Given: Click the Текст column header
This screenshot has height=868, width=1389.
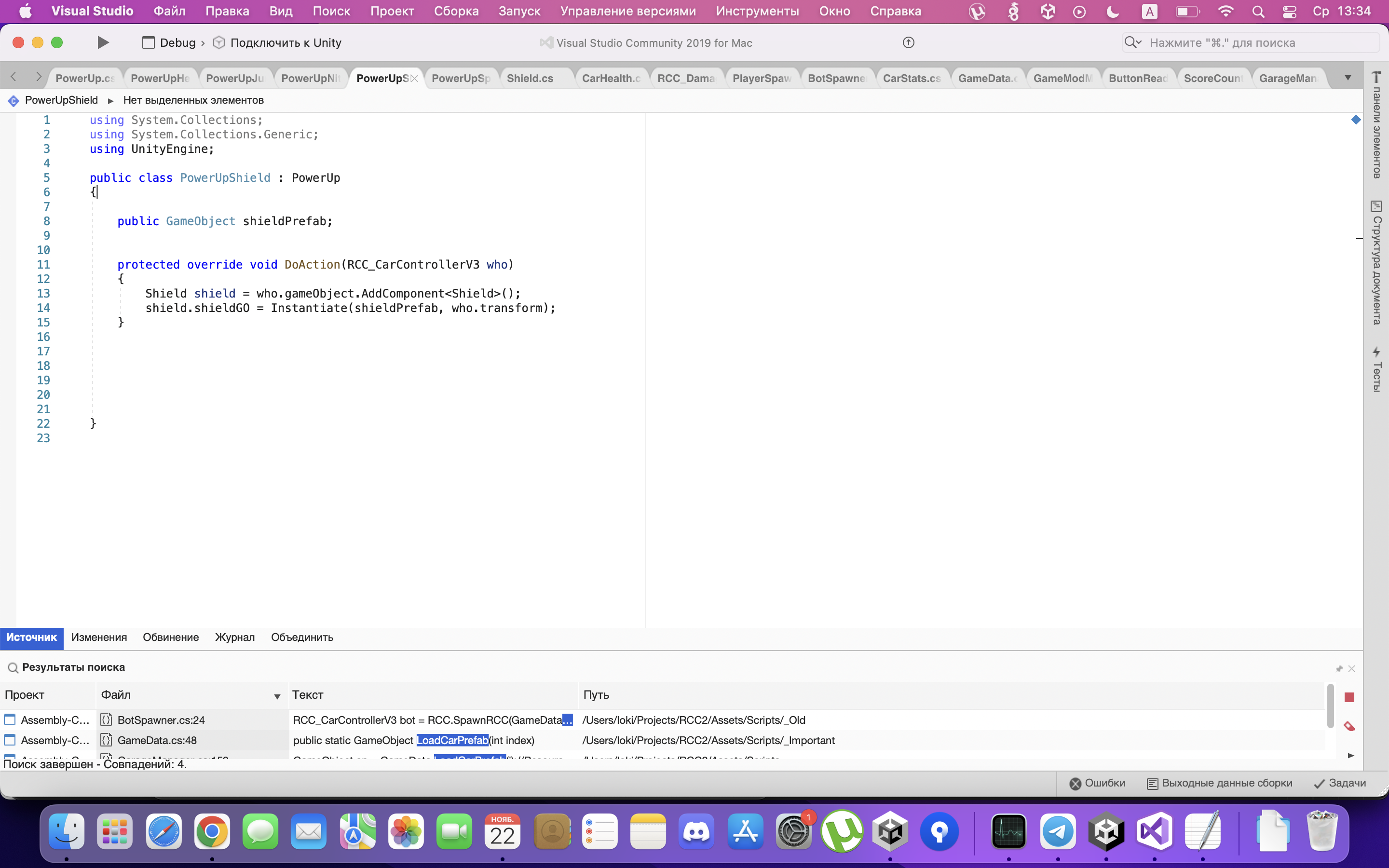Looking at the screenshot, I should coord(433,694).
